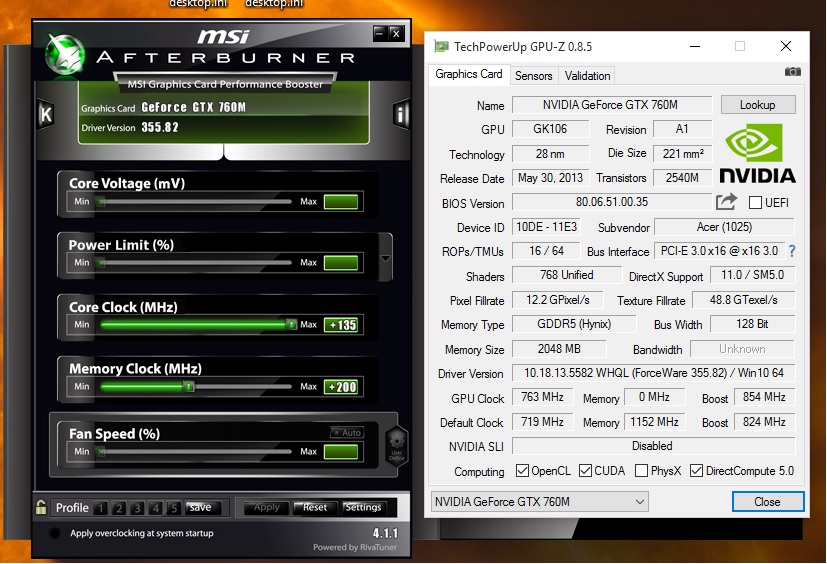The width and height of the screenshot is (827, 564).
Task: Click the GPU Clock field 763 MHz
Action: [542, 397]
